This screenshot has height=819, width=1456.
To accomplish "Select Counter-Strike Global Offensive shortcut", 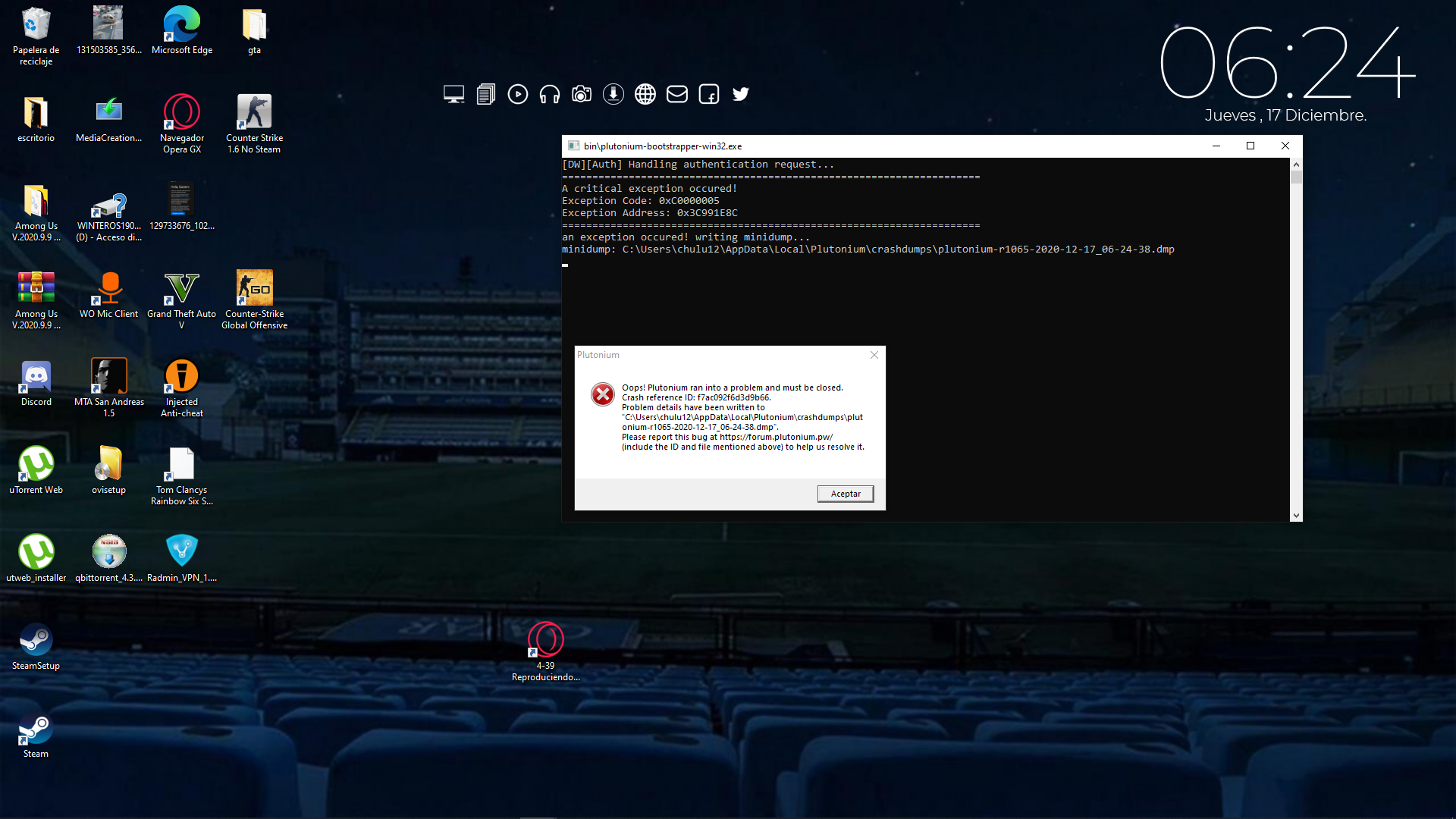I will [254, 300].
